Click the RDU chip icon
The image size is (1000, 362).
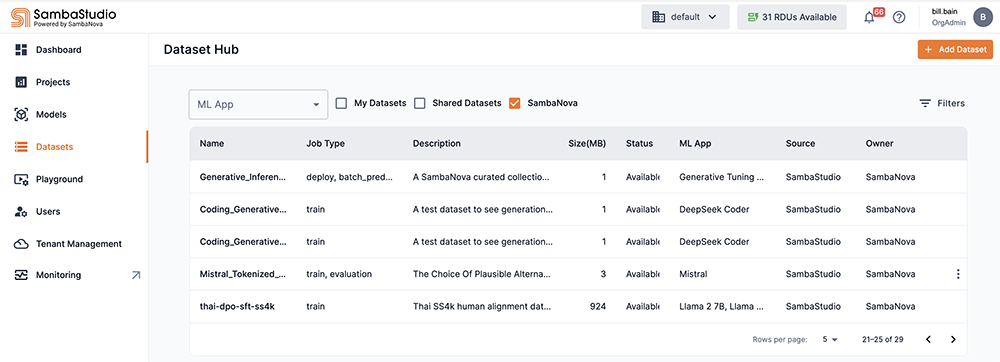(753, 17)
